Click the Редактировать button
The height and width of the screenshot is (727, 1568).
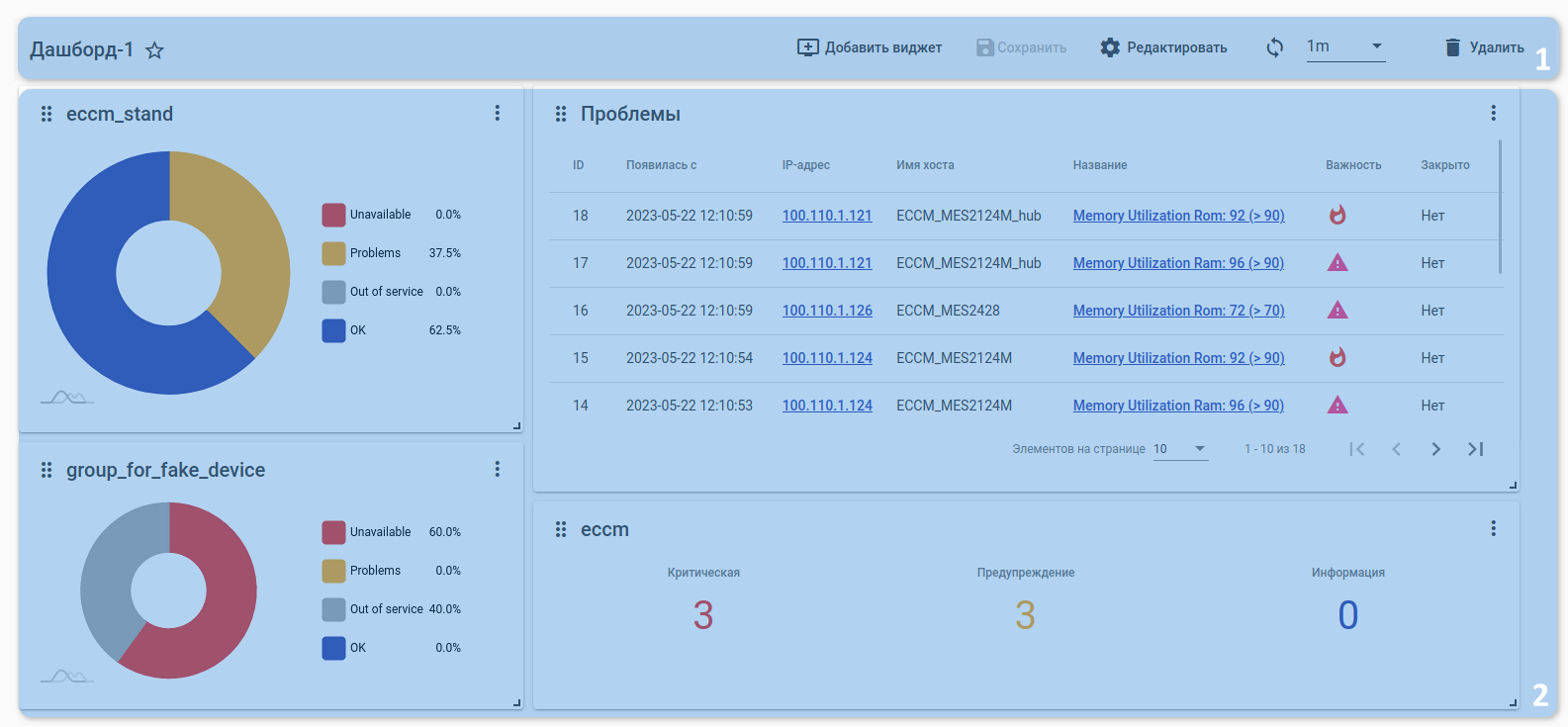(x=1163, y=47)
